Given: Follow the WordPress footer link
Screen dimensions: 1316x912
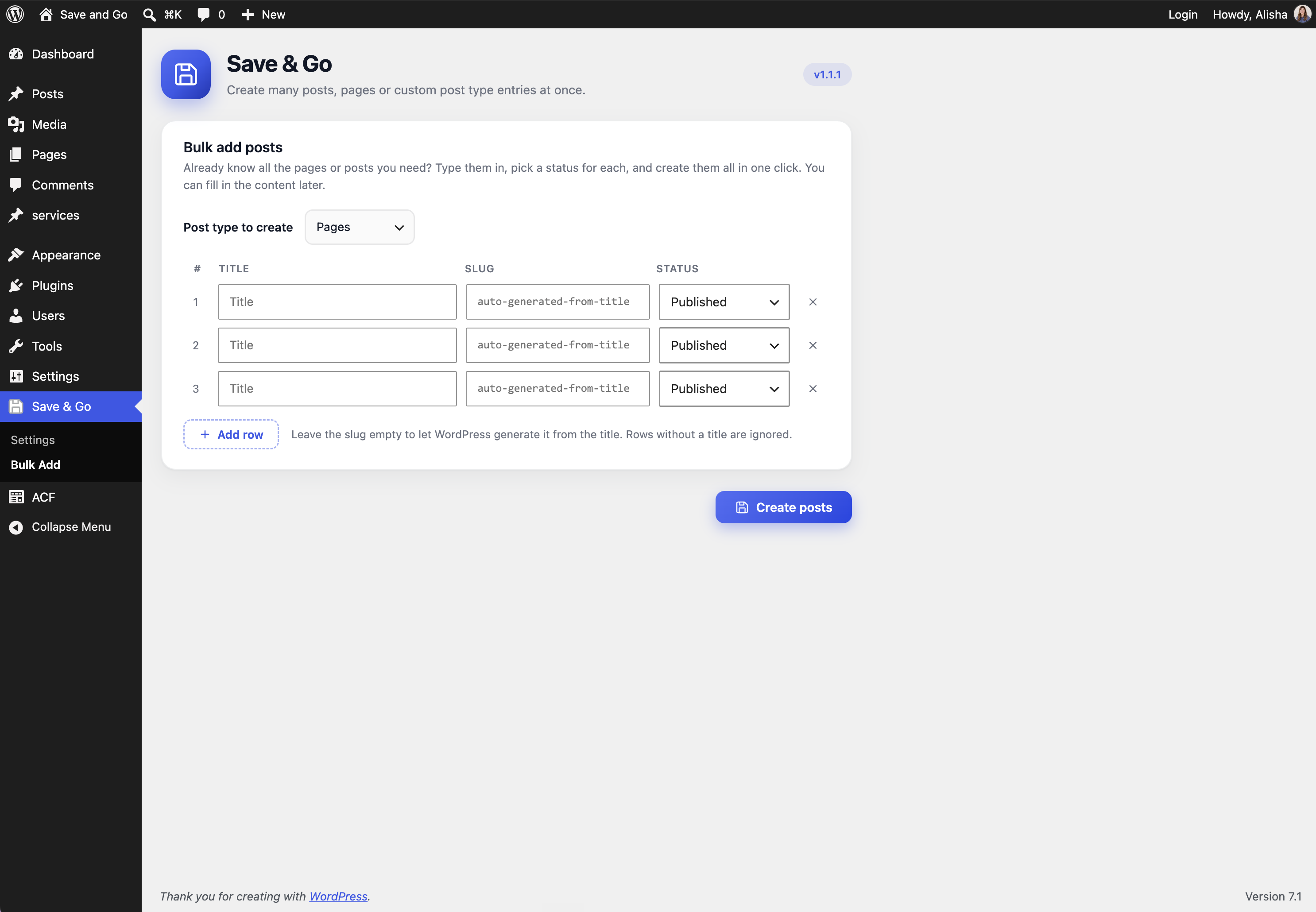Looking at the screenshot, I should click(338, 896).
